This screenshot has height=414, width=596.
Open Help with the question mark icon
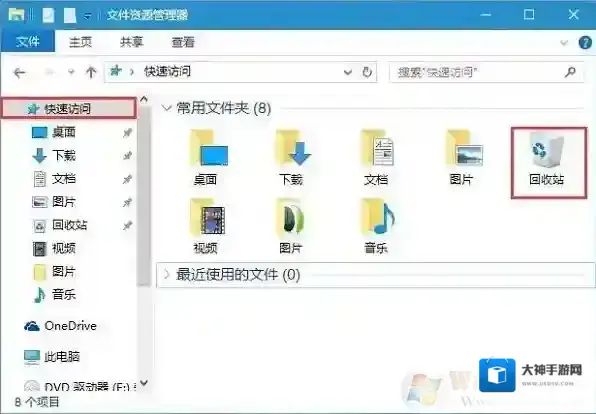point(585,42)
